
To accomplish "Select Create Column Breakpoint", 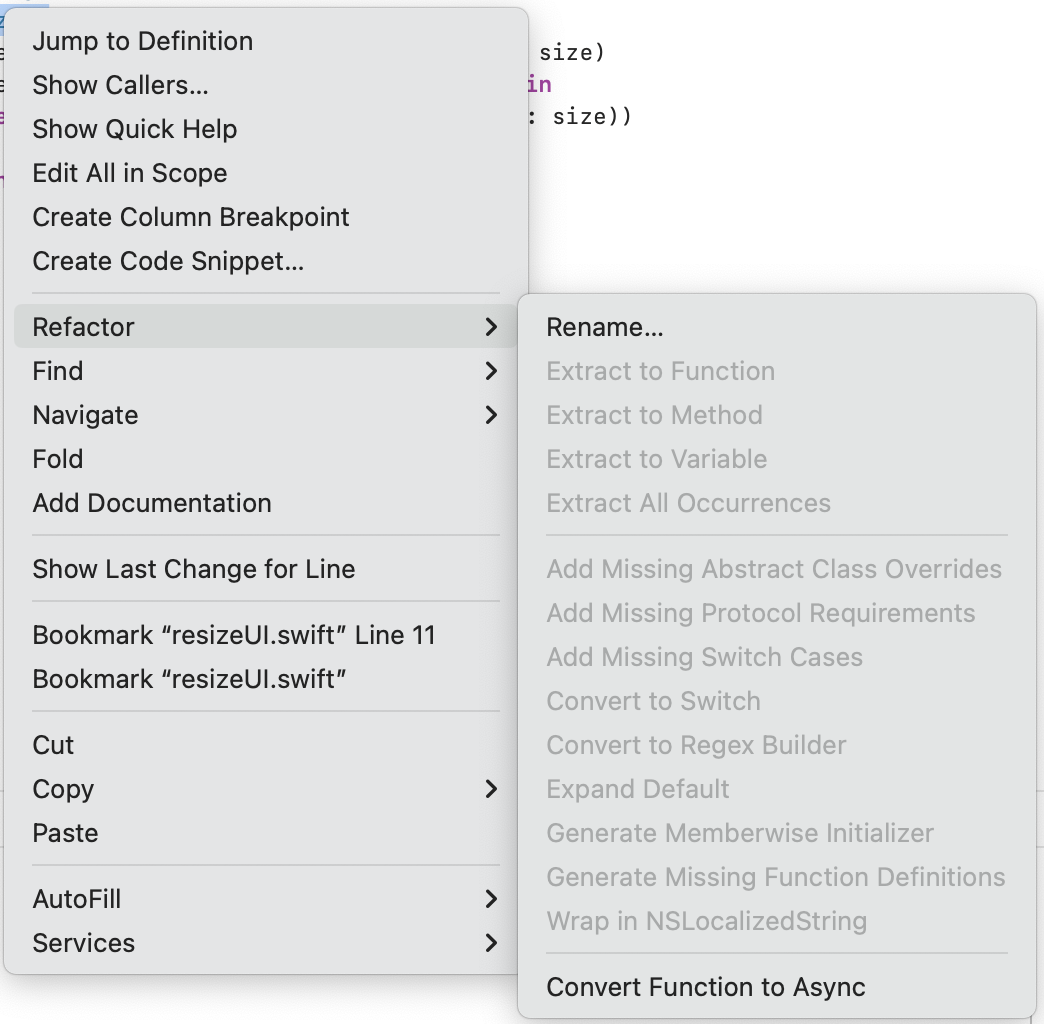I will click(190, 217).
